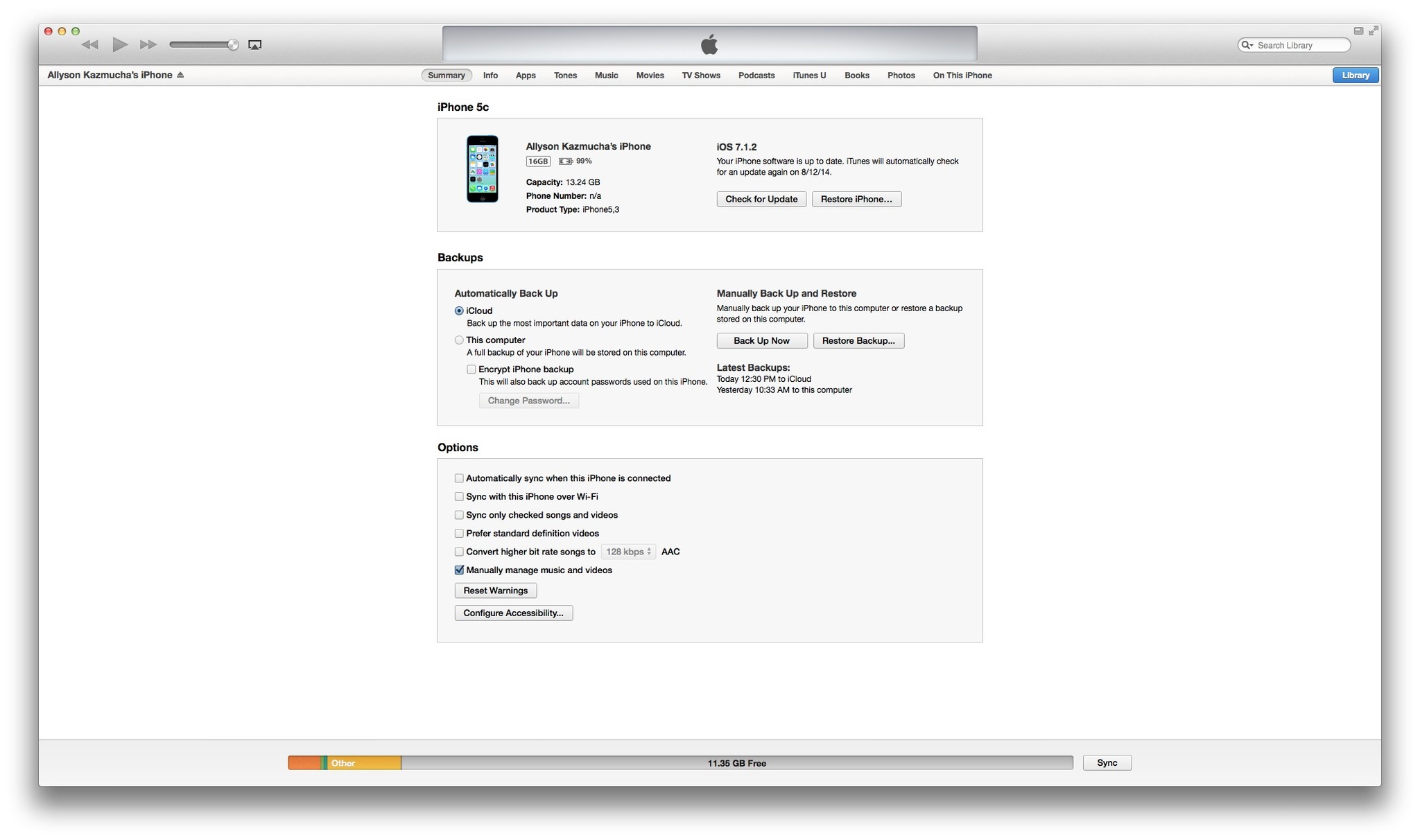Click the 11.35 GB Free storage area

[x=737, y=763]
